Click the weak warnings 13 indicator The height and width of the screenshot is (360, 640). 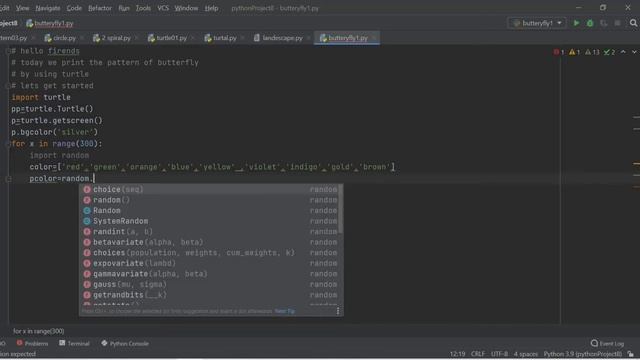click(592, 52)
